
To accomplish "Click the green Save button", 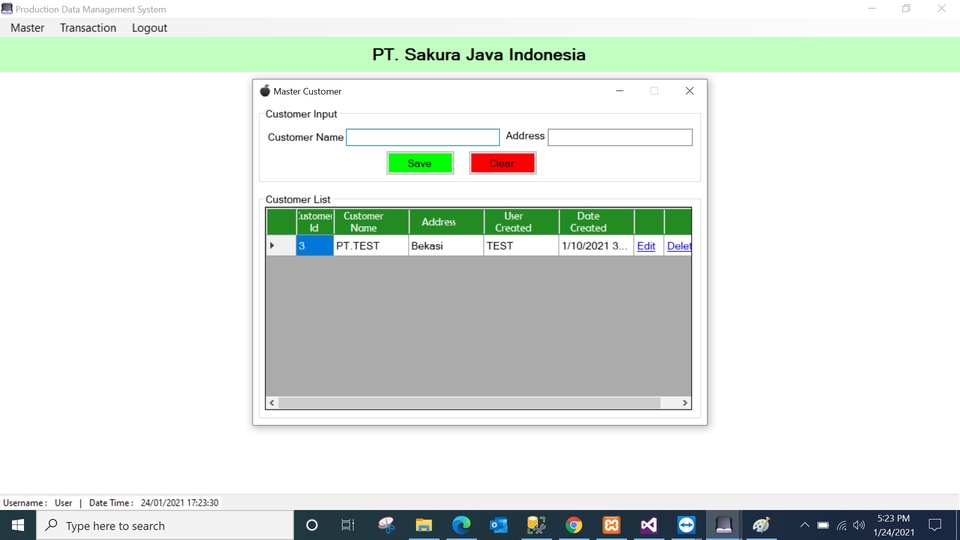I will coord(420,163).
